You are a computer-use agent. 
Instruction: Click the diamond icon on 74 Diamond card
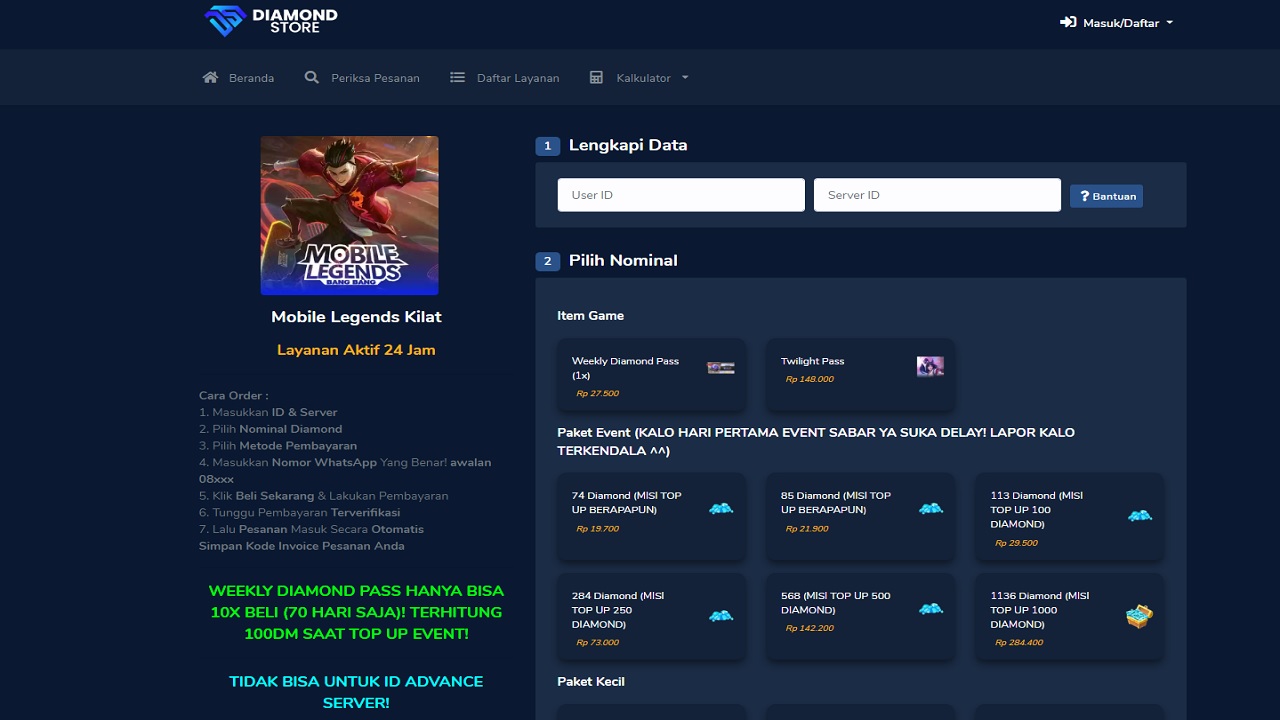[x=720, y=510]
